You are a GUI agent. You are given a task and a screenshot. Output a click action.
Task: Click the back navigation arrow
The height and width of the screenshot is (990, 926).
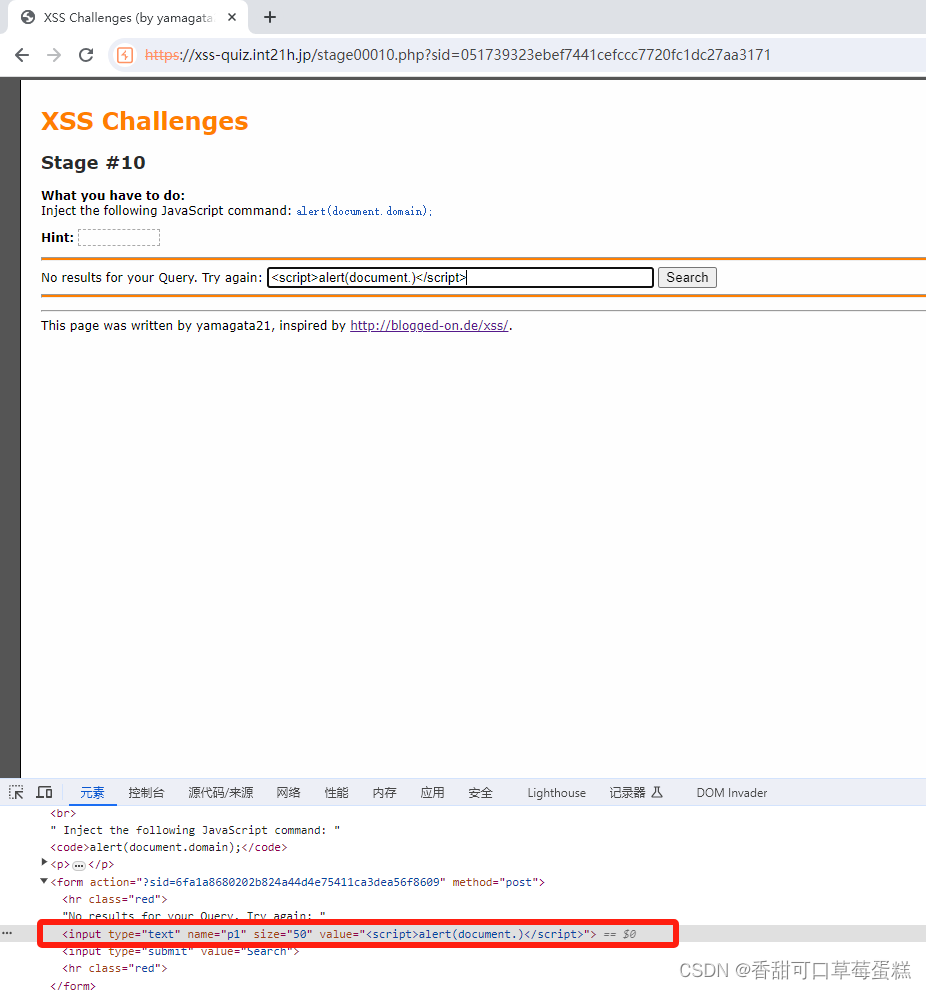click(22, 54)
